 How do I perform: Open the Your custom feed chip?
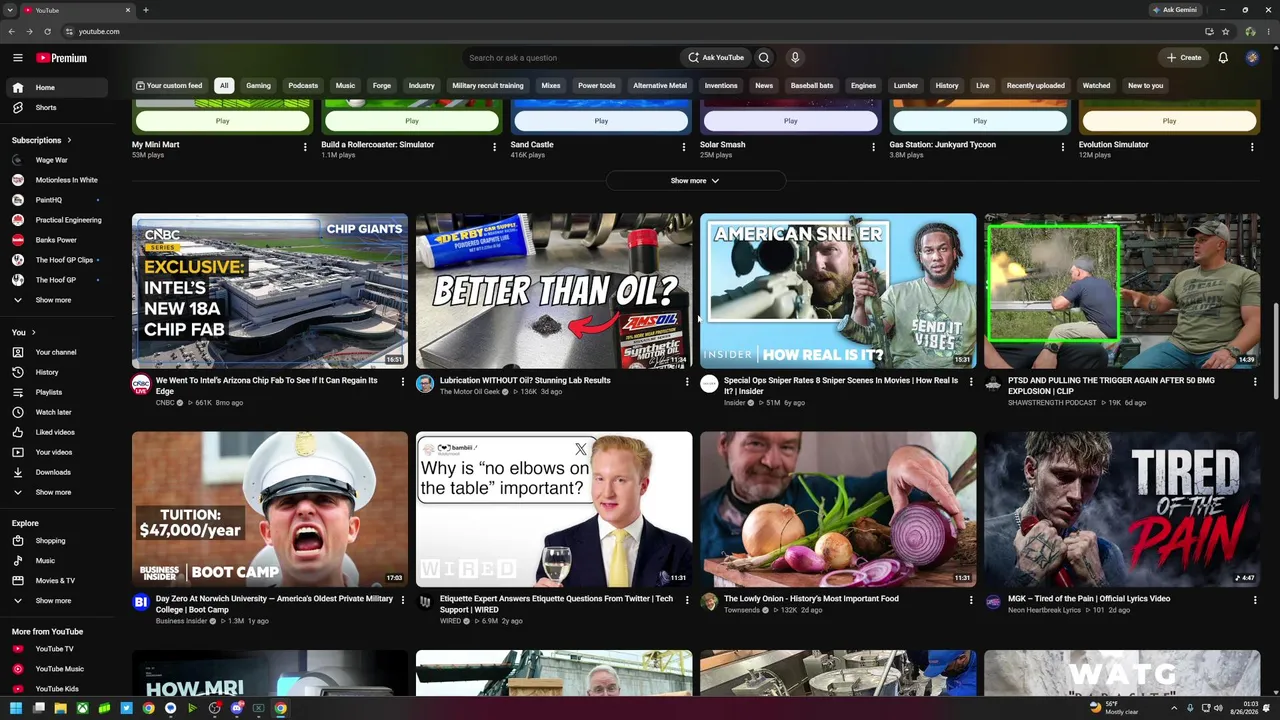point(169,86)
